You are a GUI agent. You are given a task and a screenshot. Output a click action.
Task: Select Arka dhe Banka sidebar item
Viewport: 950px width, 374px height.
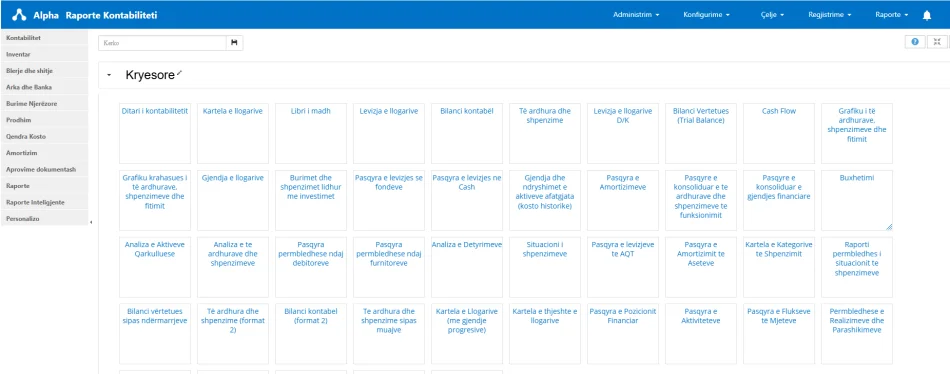pyautogui.click(x=44, y=87)
